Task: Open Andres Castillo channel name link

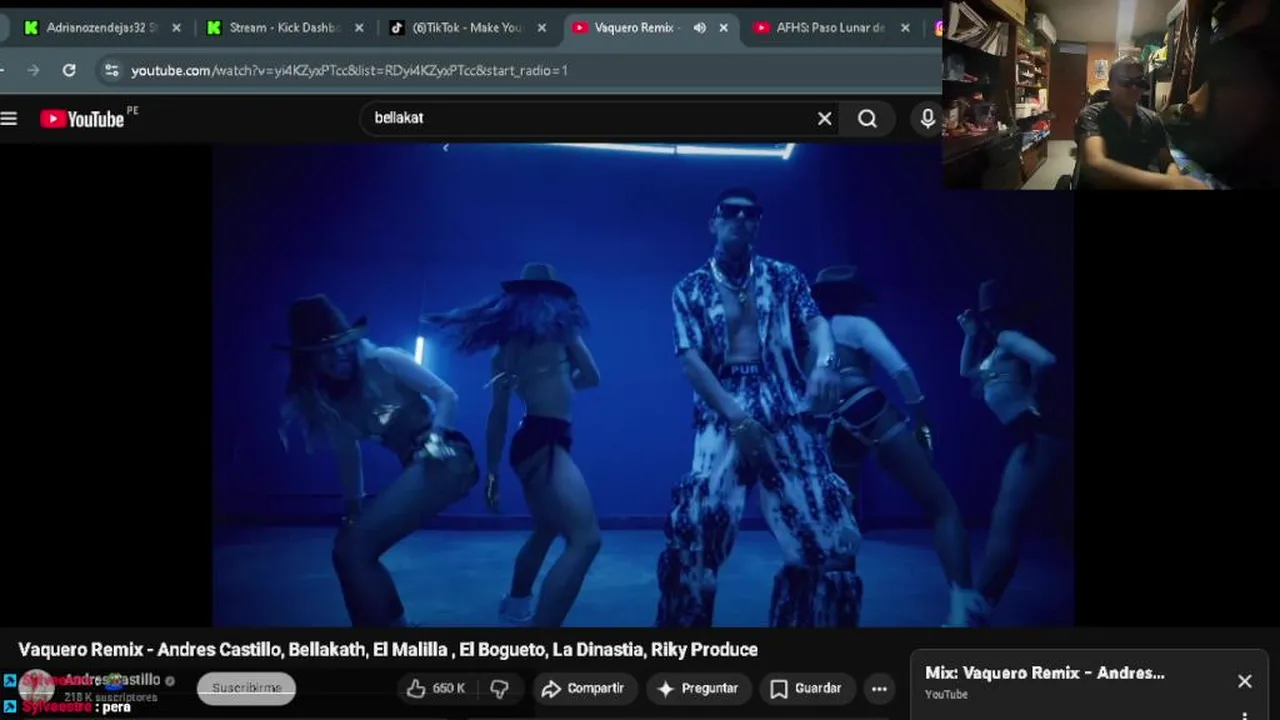Action: tap(112, 680)
